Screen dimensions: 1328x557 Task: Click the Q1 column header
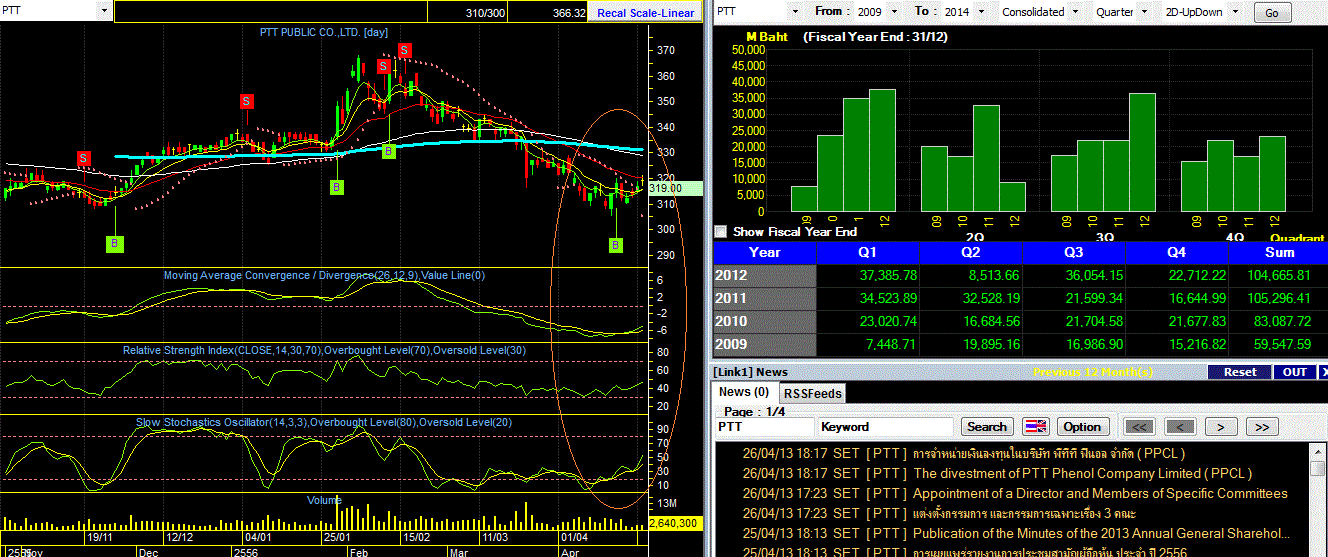pyautogui.click(x=867, y=252)
